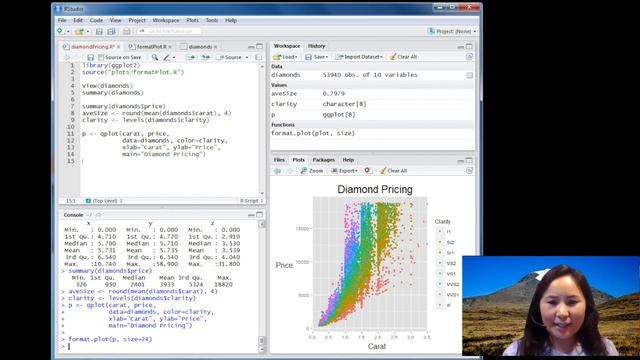The height and width of the screenshot is (360, 640).
Task: Click the previous plot arrow icon
Action: click(277, 171)
